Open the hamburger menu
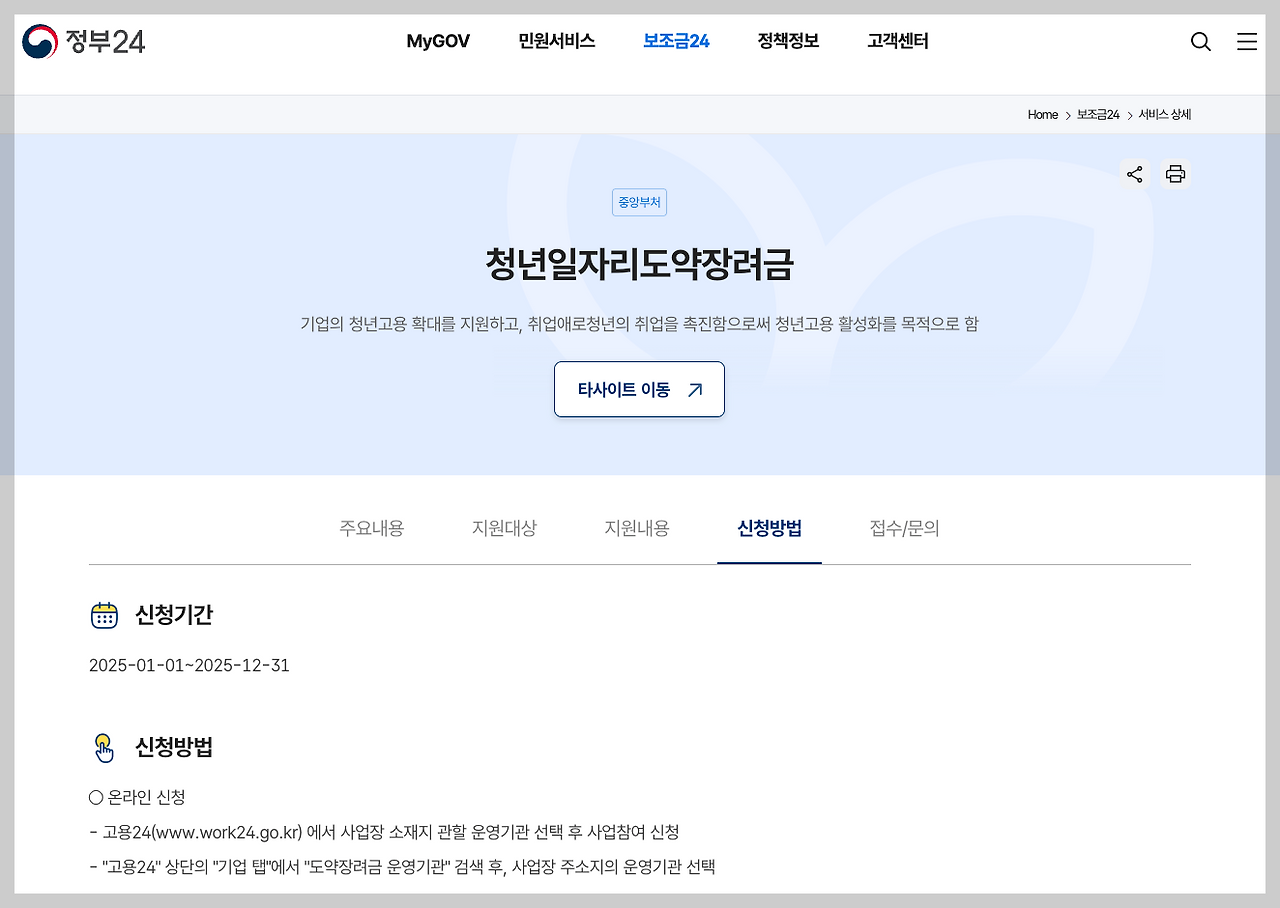Image resolution: width=1280 pixels, height=908 pixels. 1246,42
